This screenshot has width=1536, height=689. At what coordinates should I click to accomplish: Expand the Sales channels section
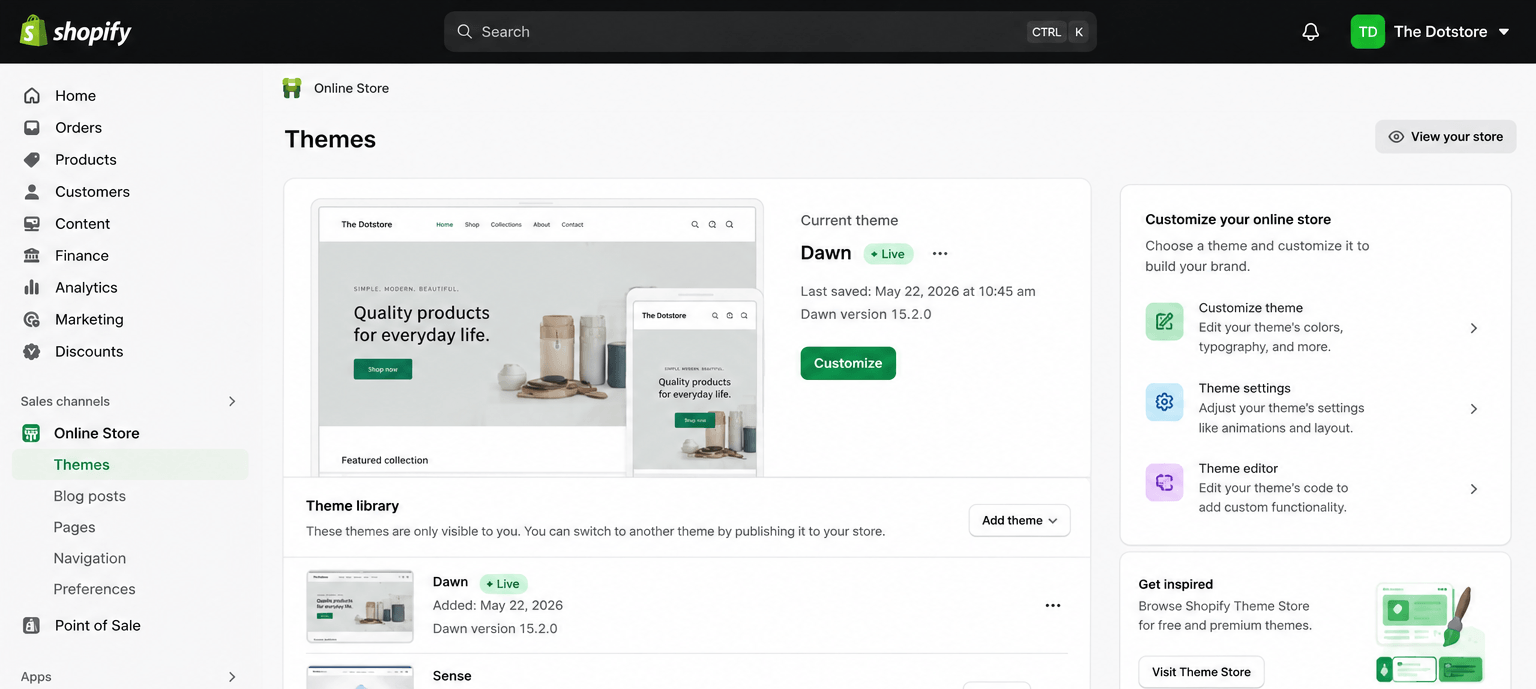tap(232, 401)
